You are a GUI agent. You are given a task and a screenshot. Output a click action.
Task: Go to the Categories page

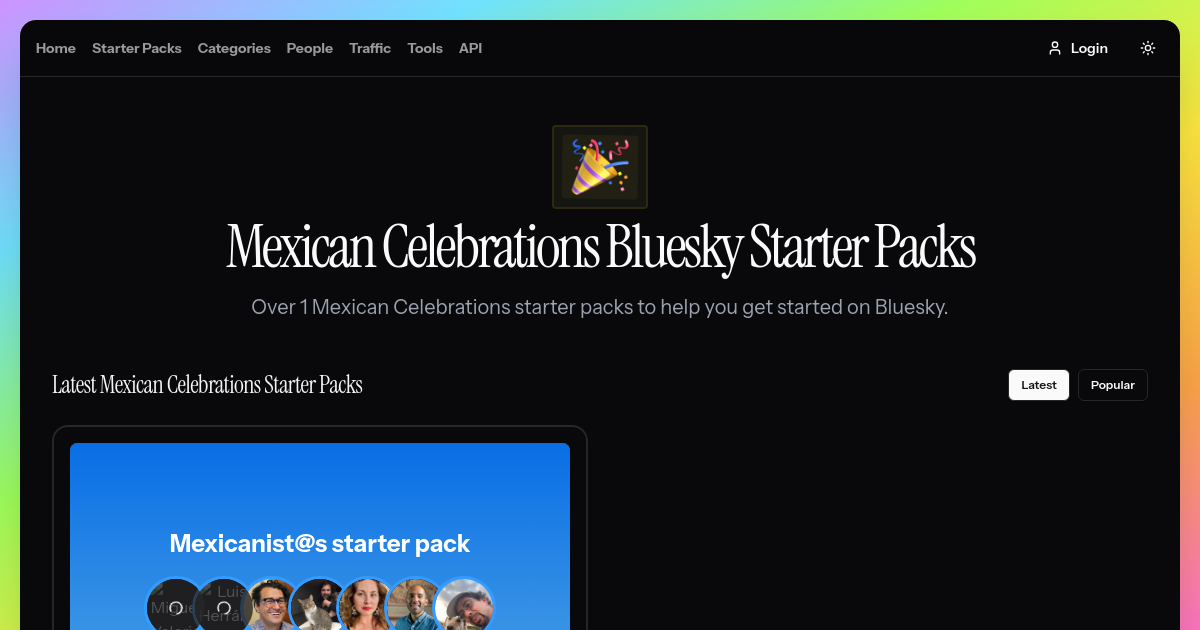[x=234, y=48]
